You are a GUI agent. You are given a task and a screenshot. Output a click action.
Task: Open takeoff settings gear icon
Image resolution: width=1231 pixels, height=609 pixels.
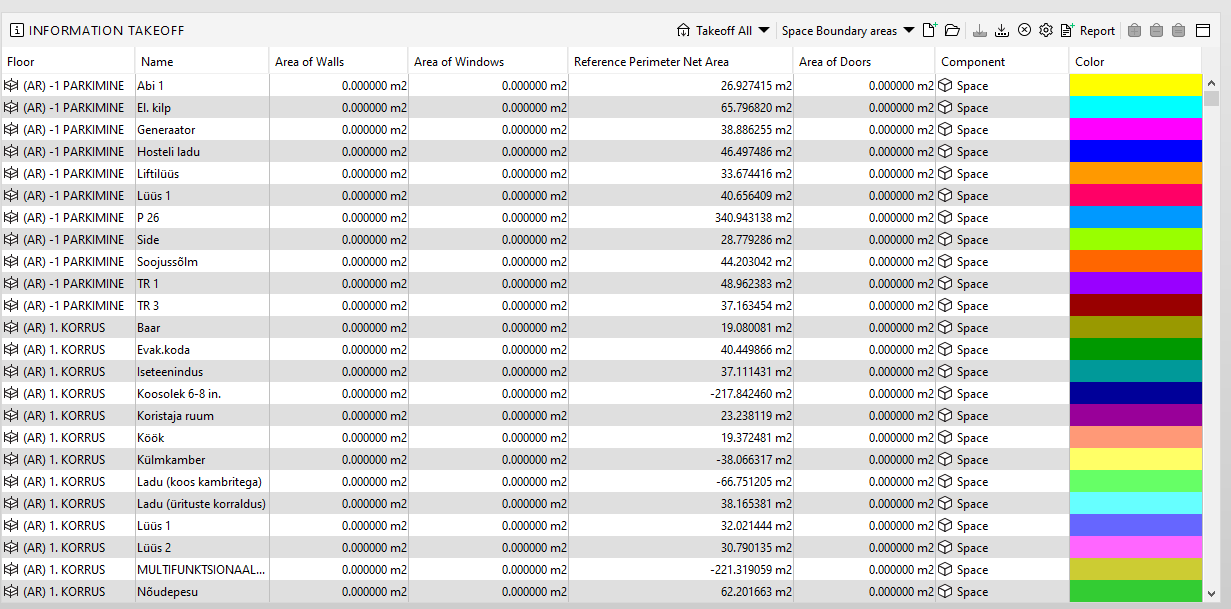click(1046, 30)
